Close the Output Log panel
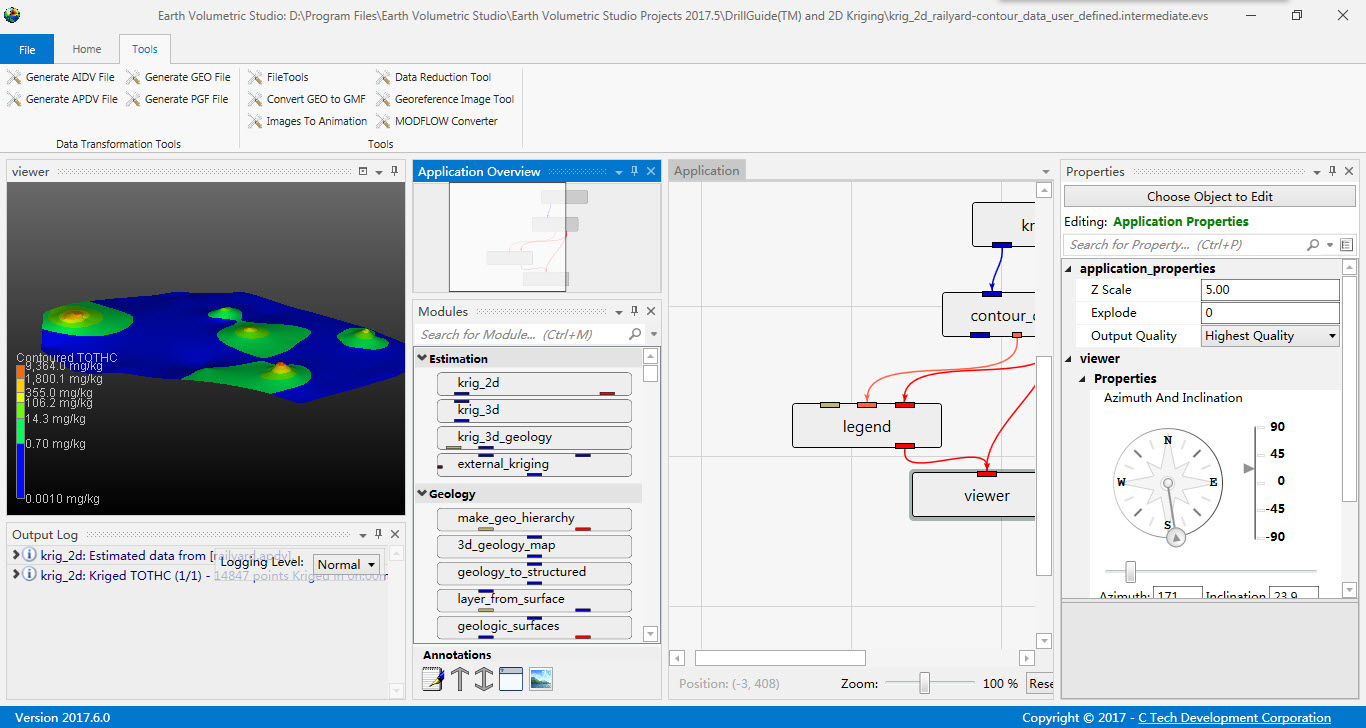Image resolution: width=1366 pixels, height=728 pixels. (x=395, y=534)
